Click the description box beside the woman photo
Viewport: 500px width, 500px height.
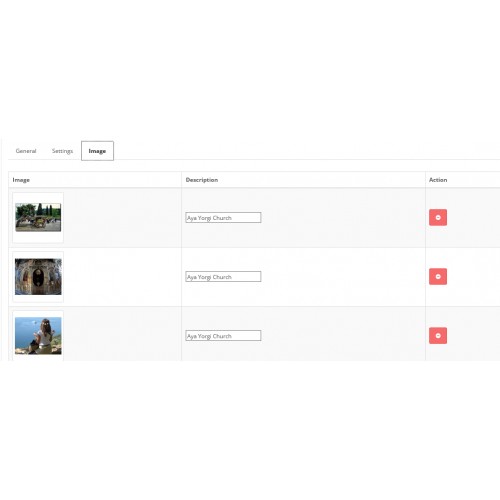click(x=223, y=336)
